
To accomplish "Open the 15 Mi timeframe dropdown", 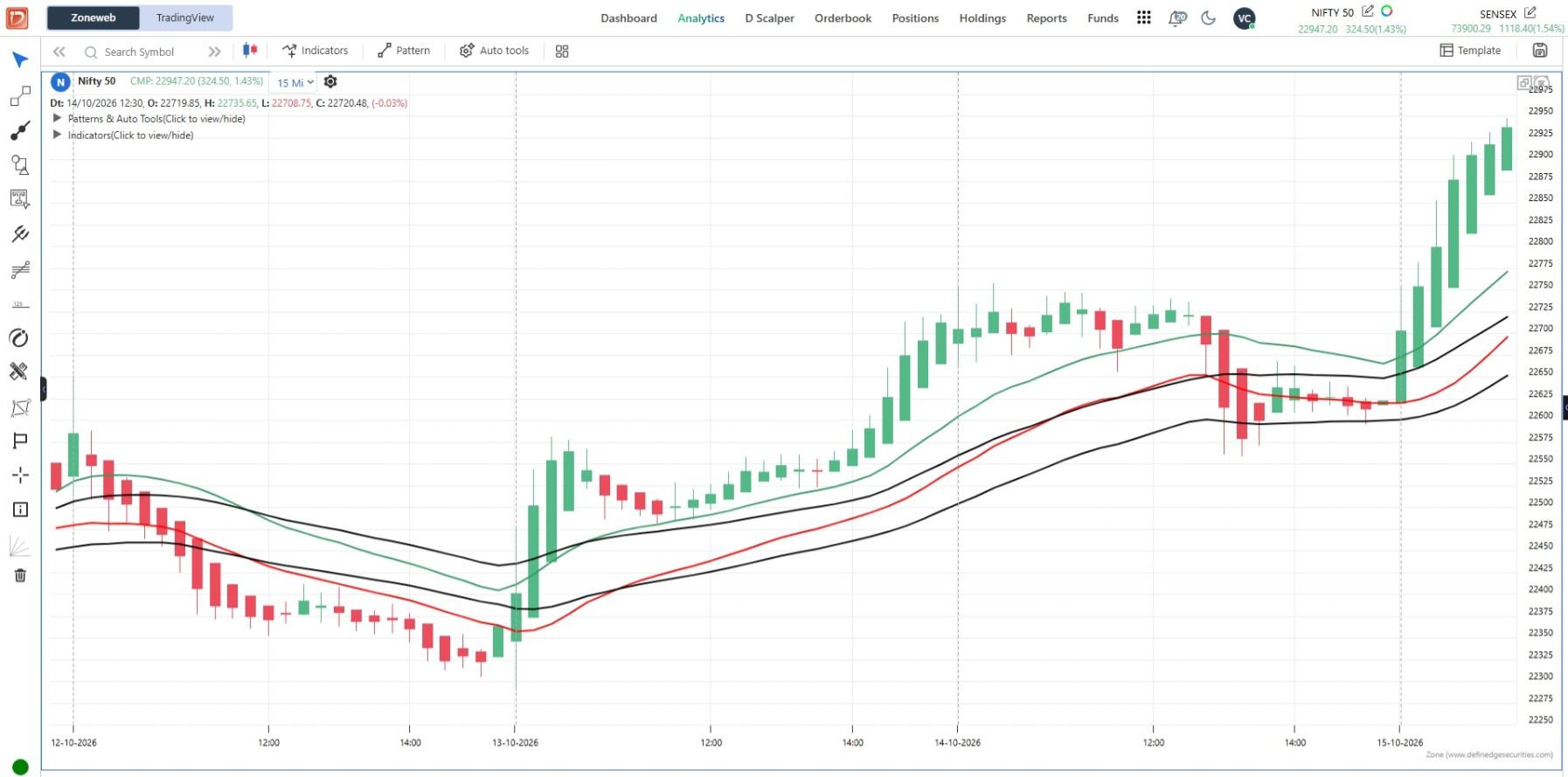I will (x=295, y=83).
